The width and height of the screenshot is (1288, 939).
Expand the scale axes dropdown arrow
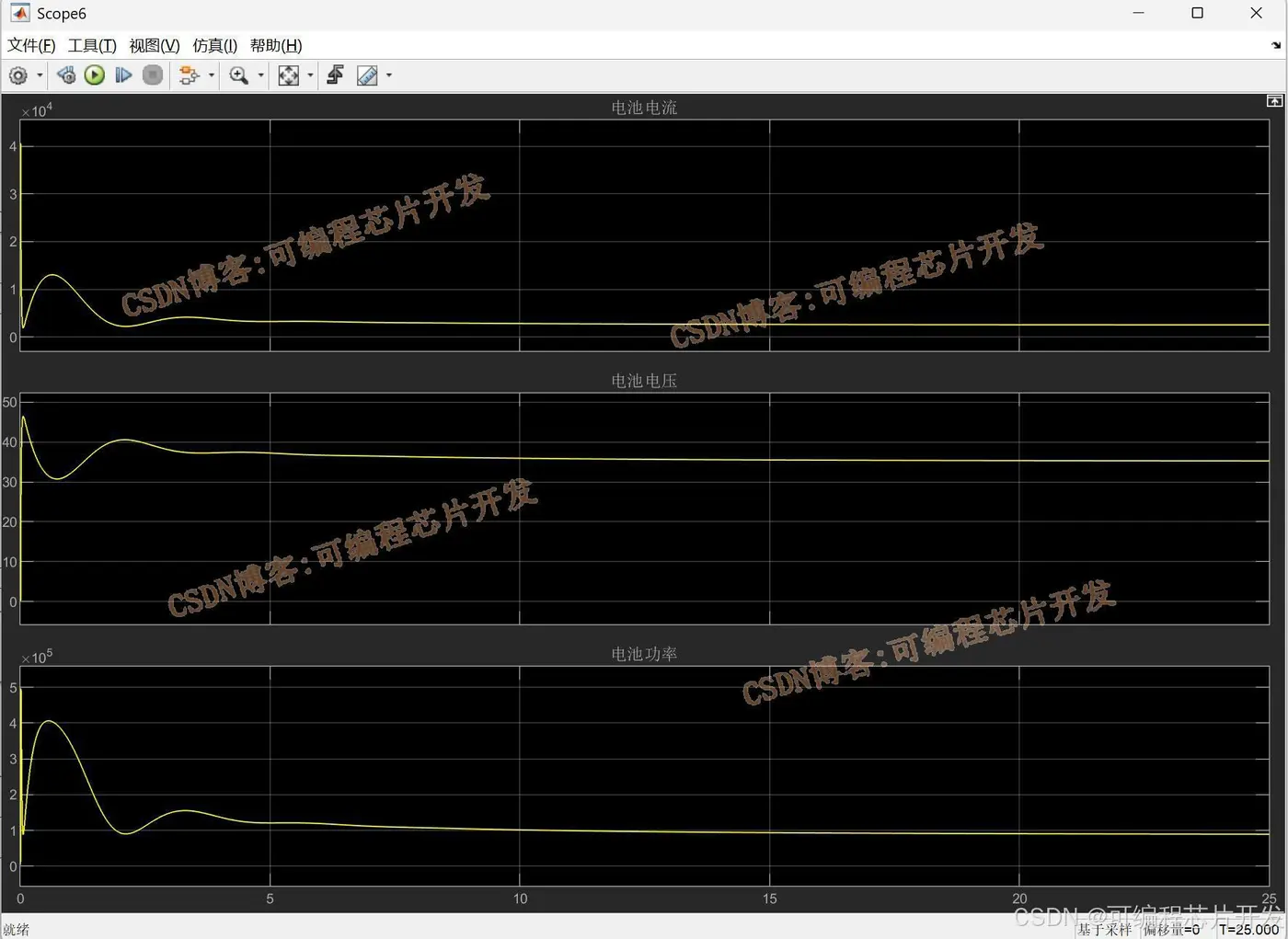tap(310, 75)
